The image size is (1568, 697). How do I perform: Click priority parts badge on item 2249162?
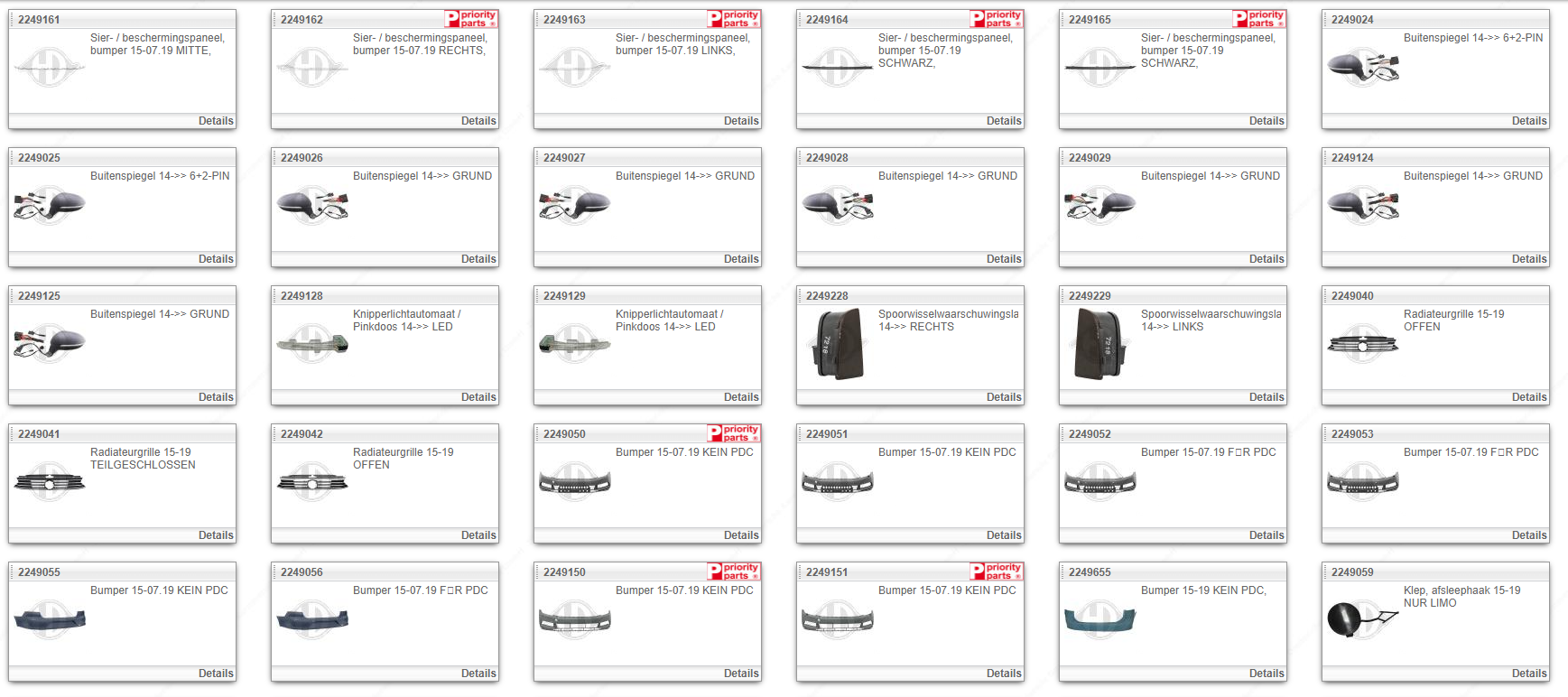pos(470,19)
